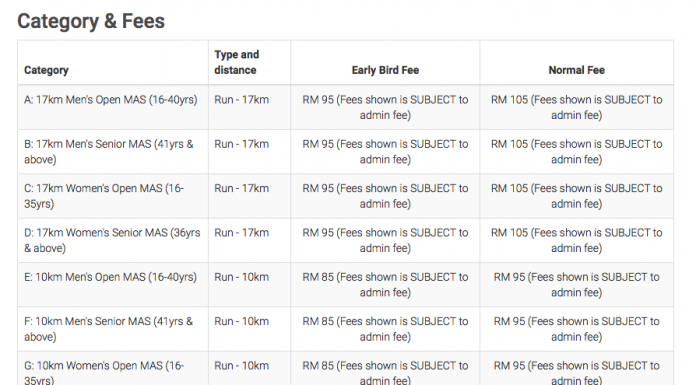Click RM 105 normal fee in category C row

(577, 196)
